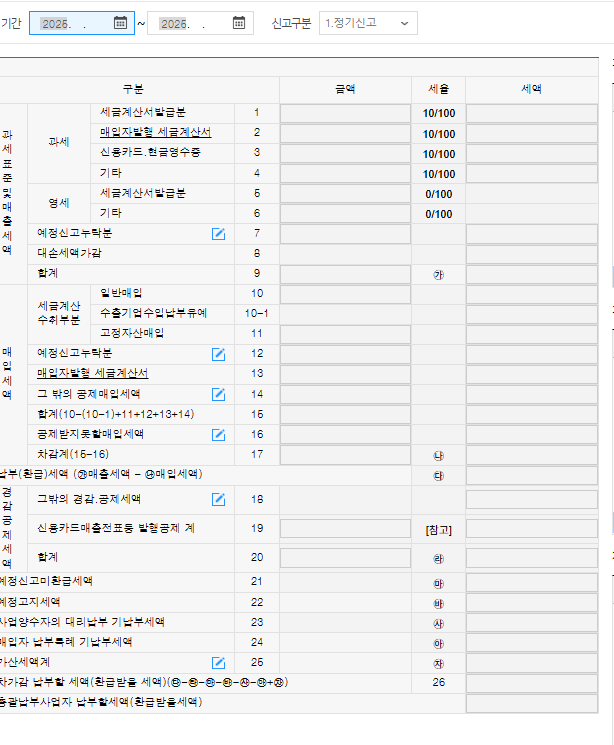Click the 세액 field for row 1 세금계산서발급분

point(532,114)
